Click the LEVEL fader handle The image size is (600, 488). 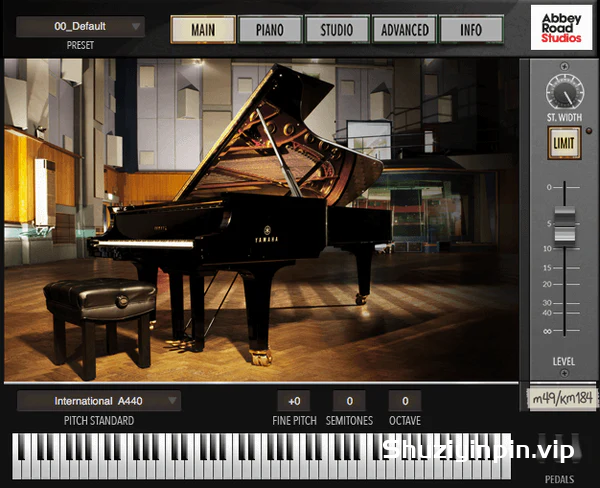[x=565, y=226]
